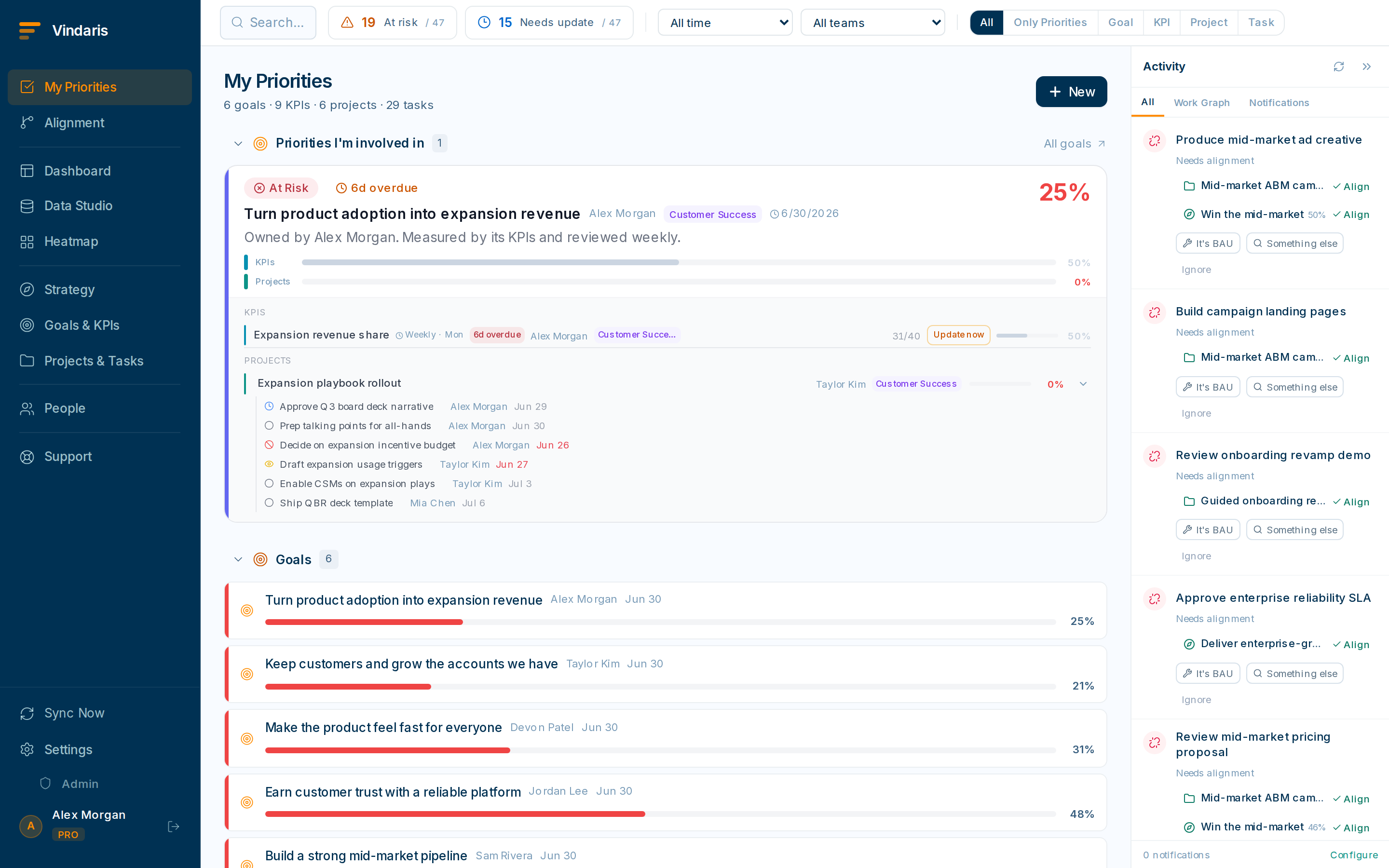Toggle status circle for Ship QBR deck template

coord(269,503)
